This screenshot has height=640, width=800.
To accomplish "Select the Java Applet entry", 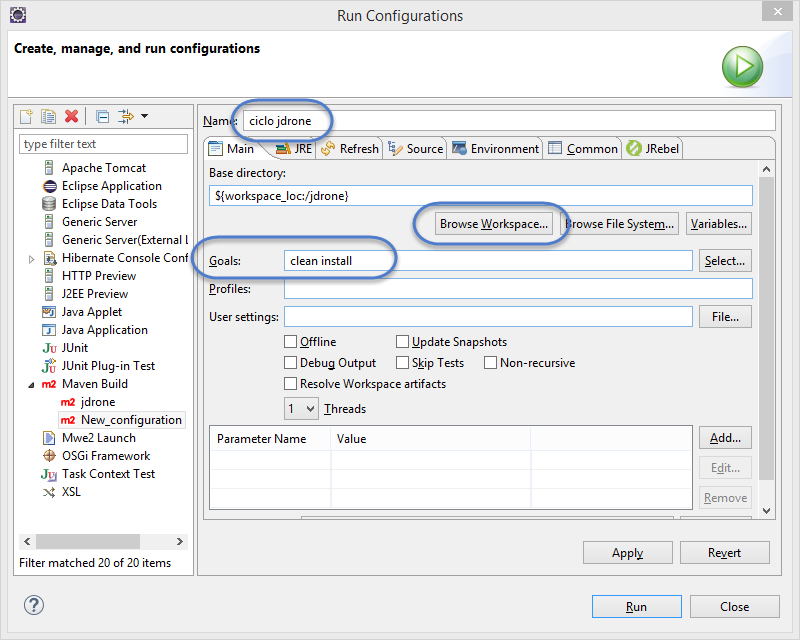I will pyautogui.click(x=92, y=312).
